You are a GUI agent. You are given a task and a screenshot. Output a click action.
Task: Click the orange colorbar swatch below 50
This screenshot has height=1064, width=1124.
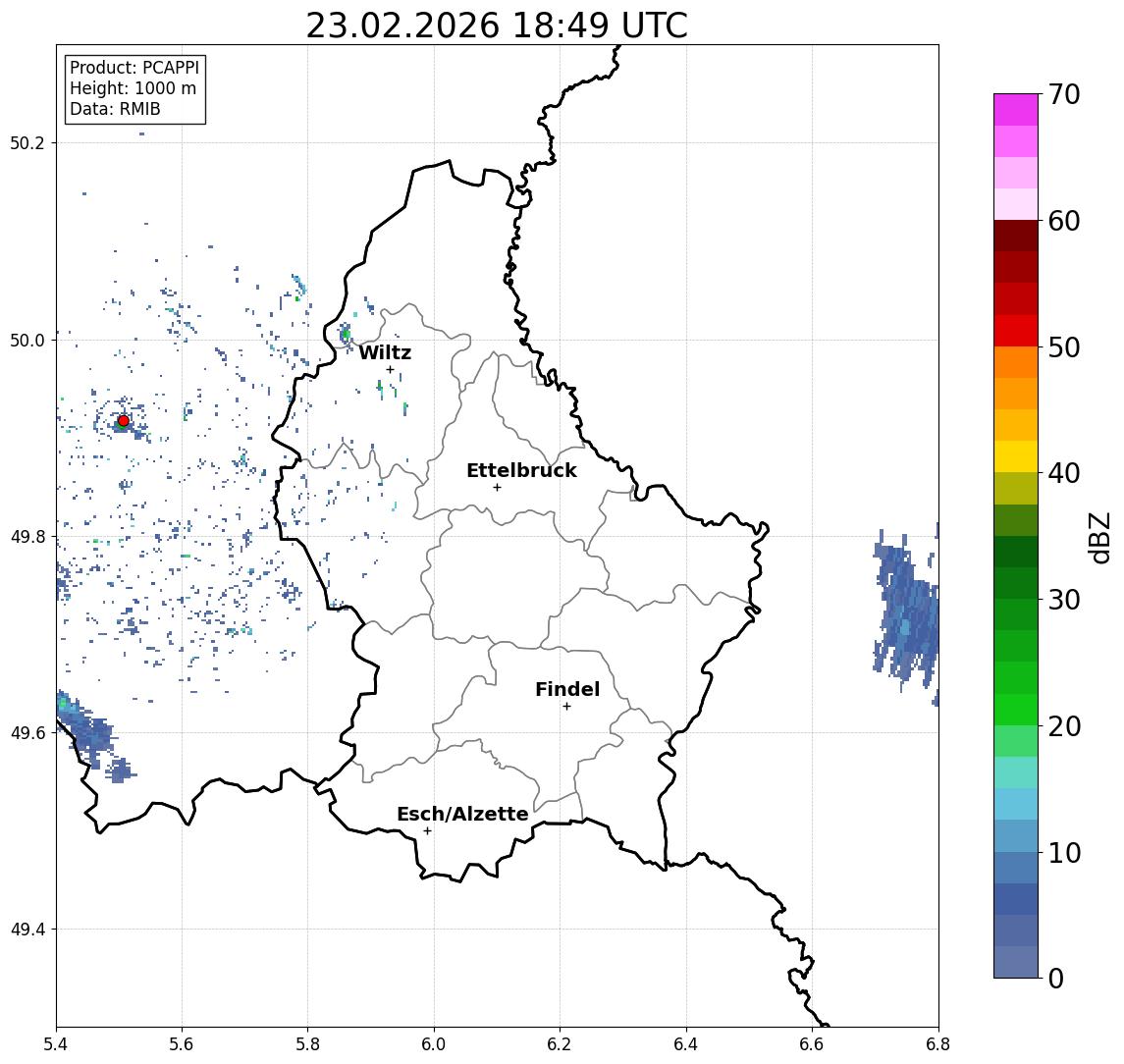pos(1016,362)
